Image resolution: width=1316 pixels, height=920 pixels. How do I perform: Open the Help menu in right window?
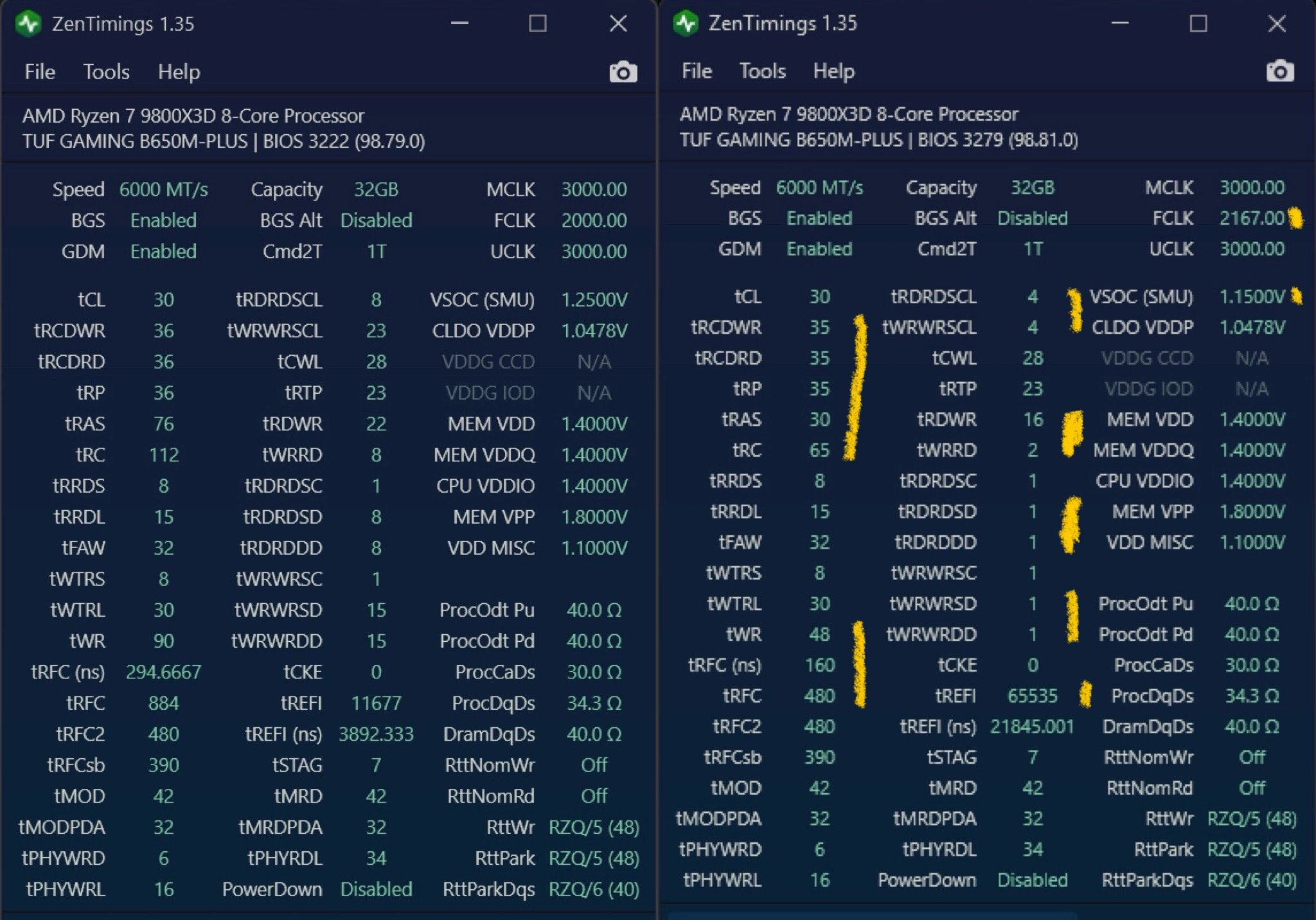833,71
